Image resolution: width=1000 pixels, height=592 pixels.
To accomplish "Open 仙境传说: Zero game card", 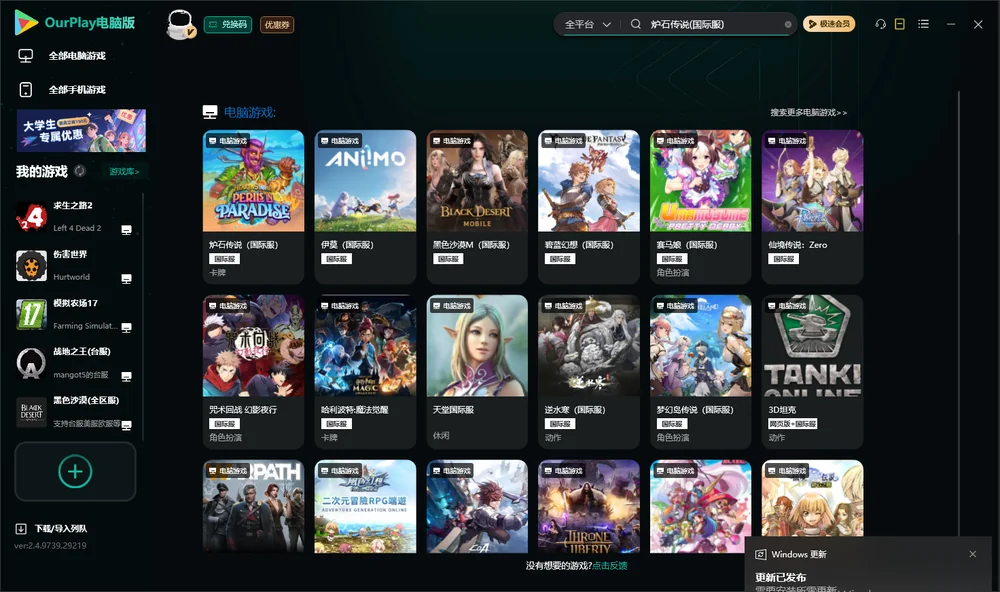I will [812, 207].
